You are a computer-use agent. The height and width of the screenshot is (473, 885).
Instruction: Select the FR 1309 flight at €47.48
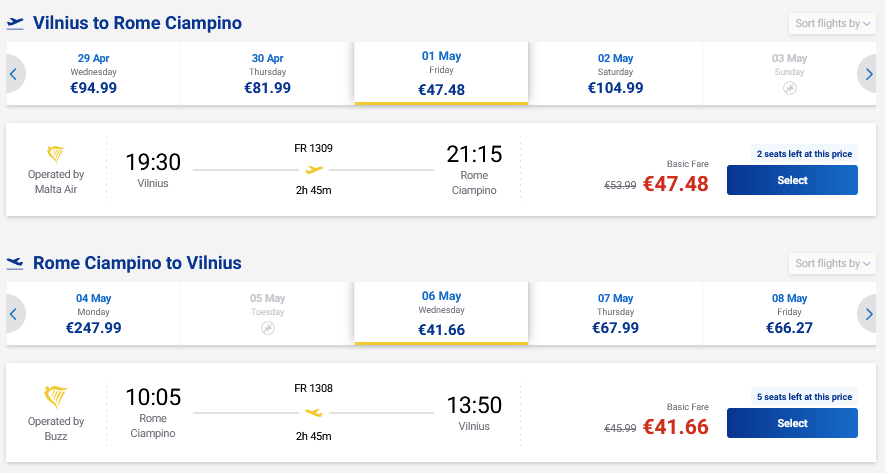point(792,180)
